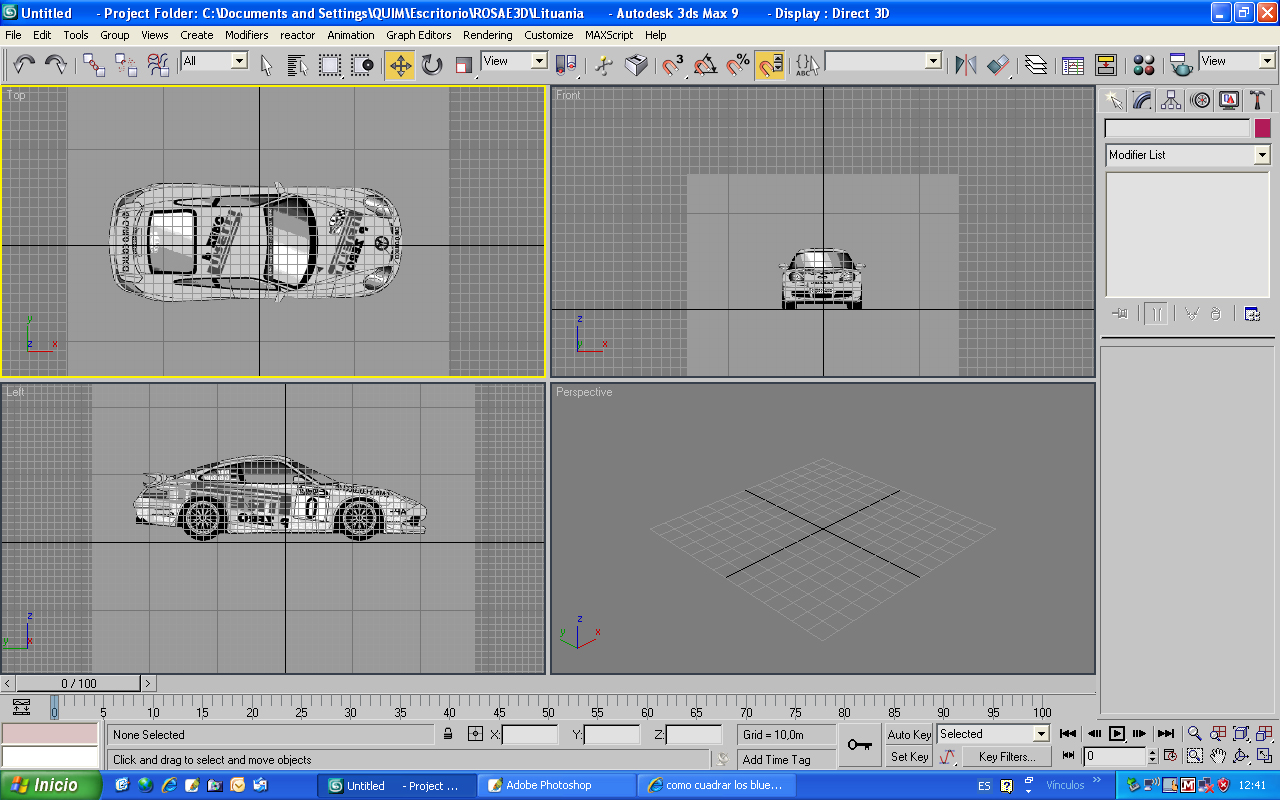
Task: Open the Material Editor spheres icon
Action: point(1144,65)
